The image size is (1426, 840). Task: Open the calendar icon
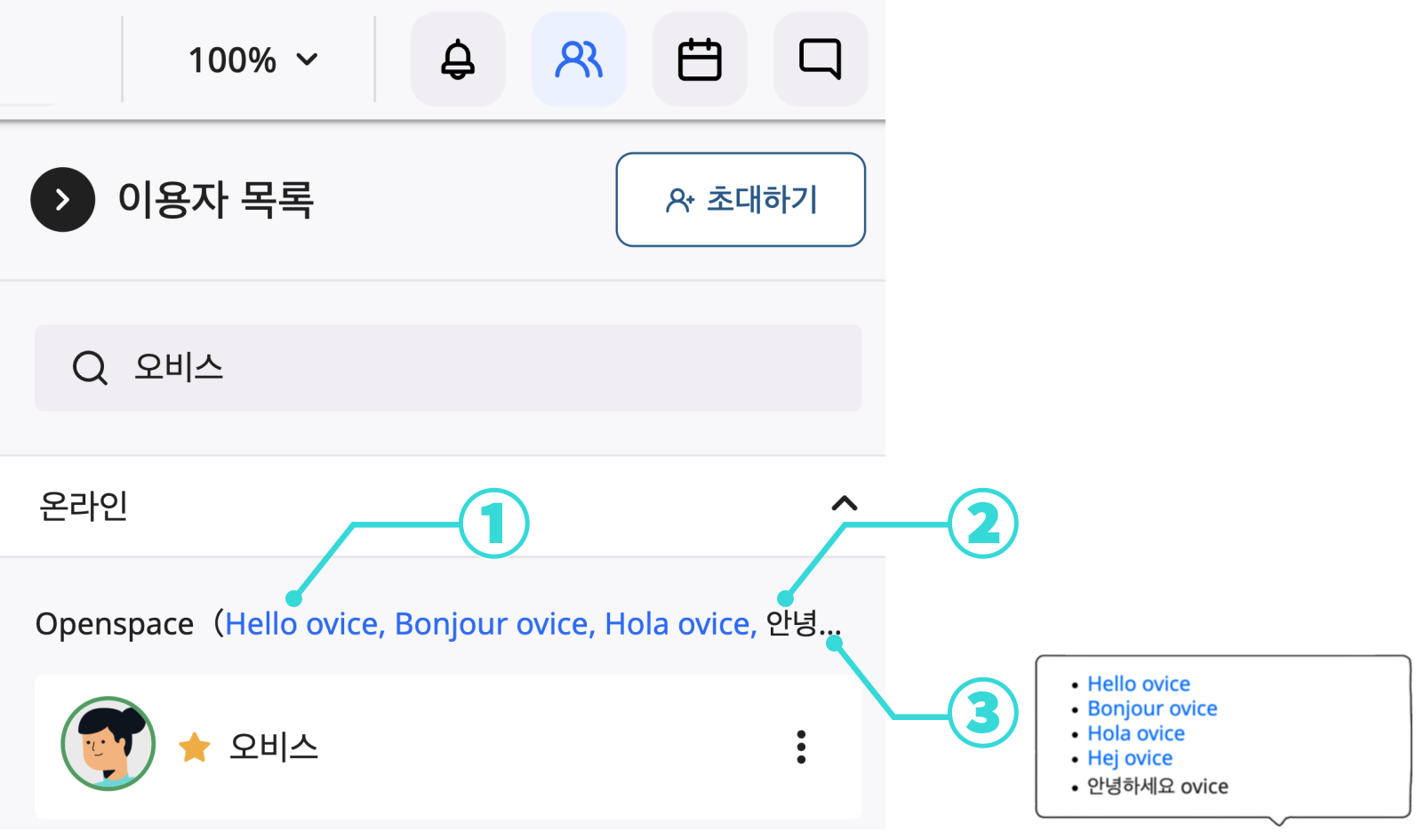[700, 60]
